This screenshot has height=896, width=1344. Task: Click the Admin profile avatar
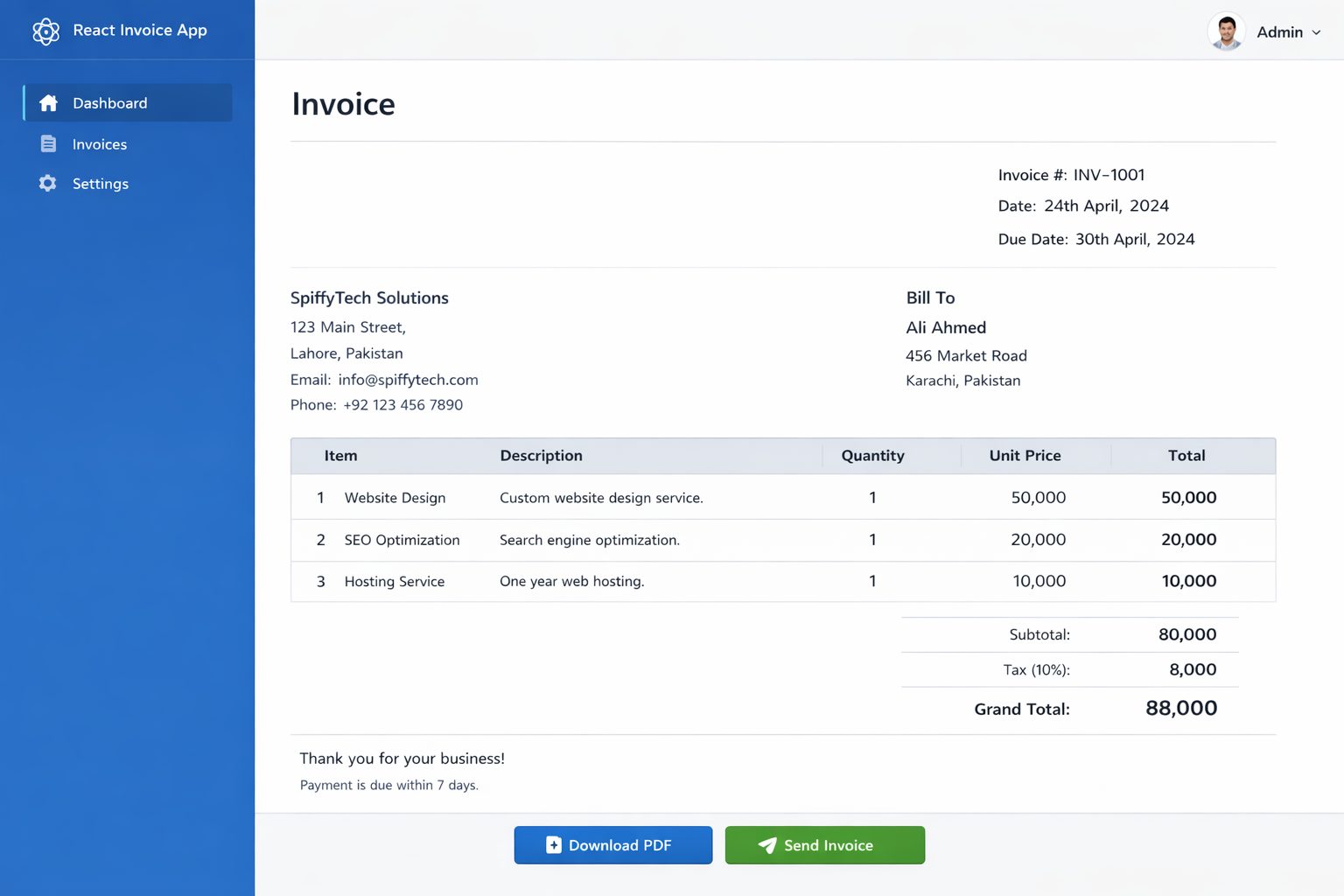tap(1226, 32)
